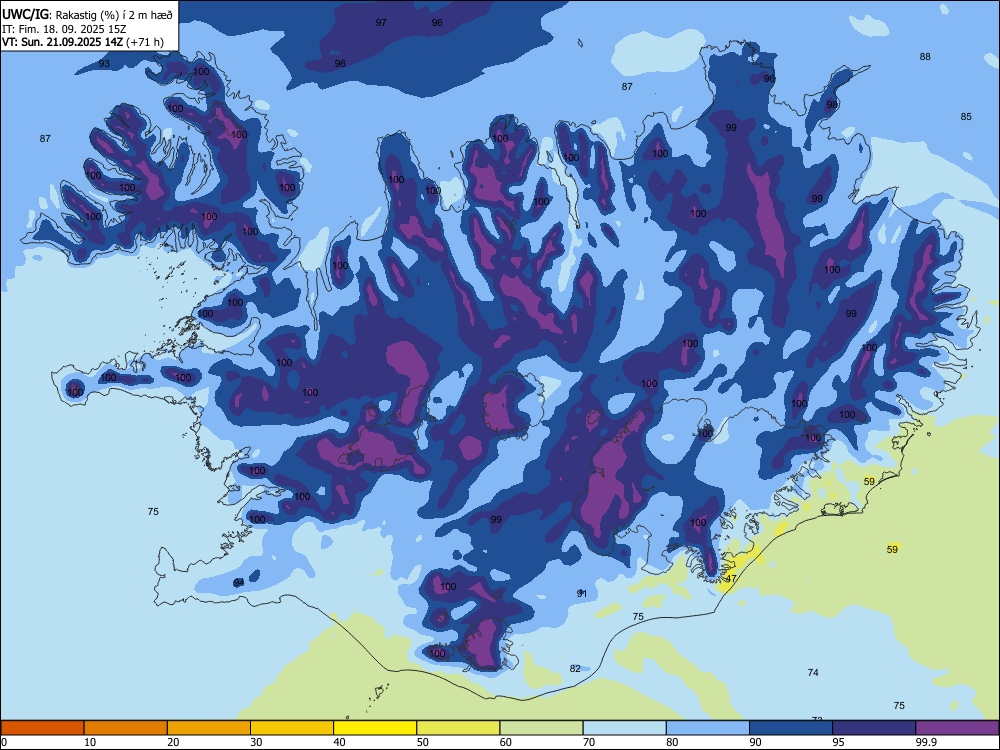The height and width of the screenshot is (750, 1000).
Task: Click the 70–80 pale blue legend swatch
Action: tap(624, 728)
